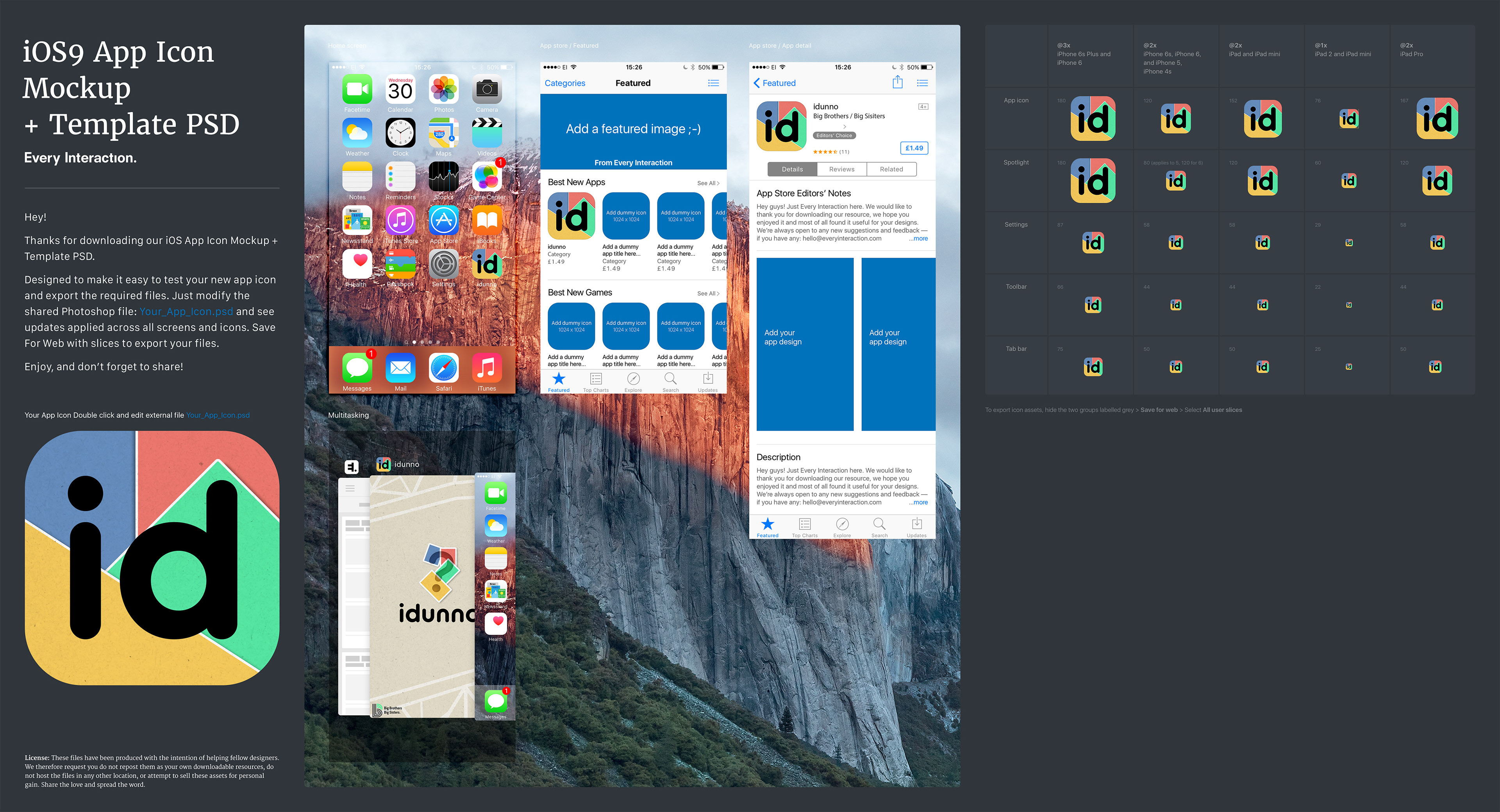This screenshot has height=812, width=1500.
Task: Click Your_App_Icon.psd link above large icon
Action: click(x=218, y=415)
